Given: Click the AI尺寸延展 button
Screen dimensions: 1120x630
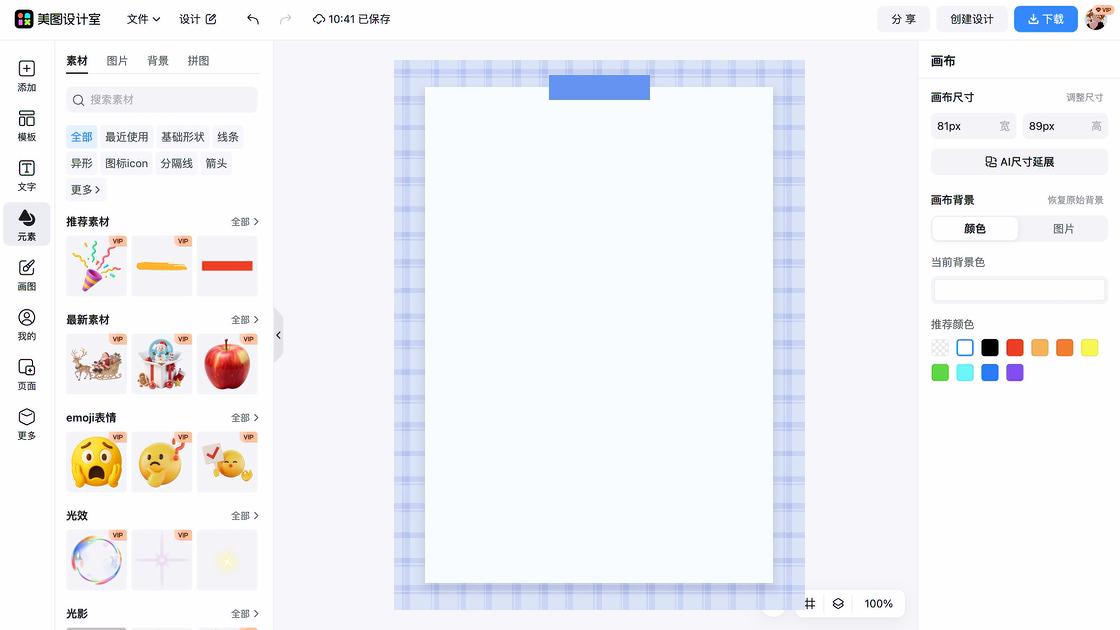Looking at the screenshot, I should pyautogui.click(x=1019, y=162).
